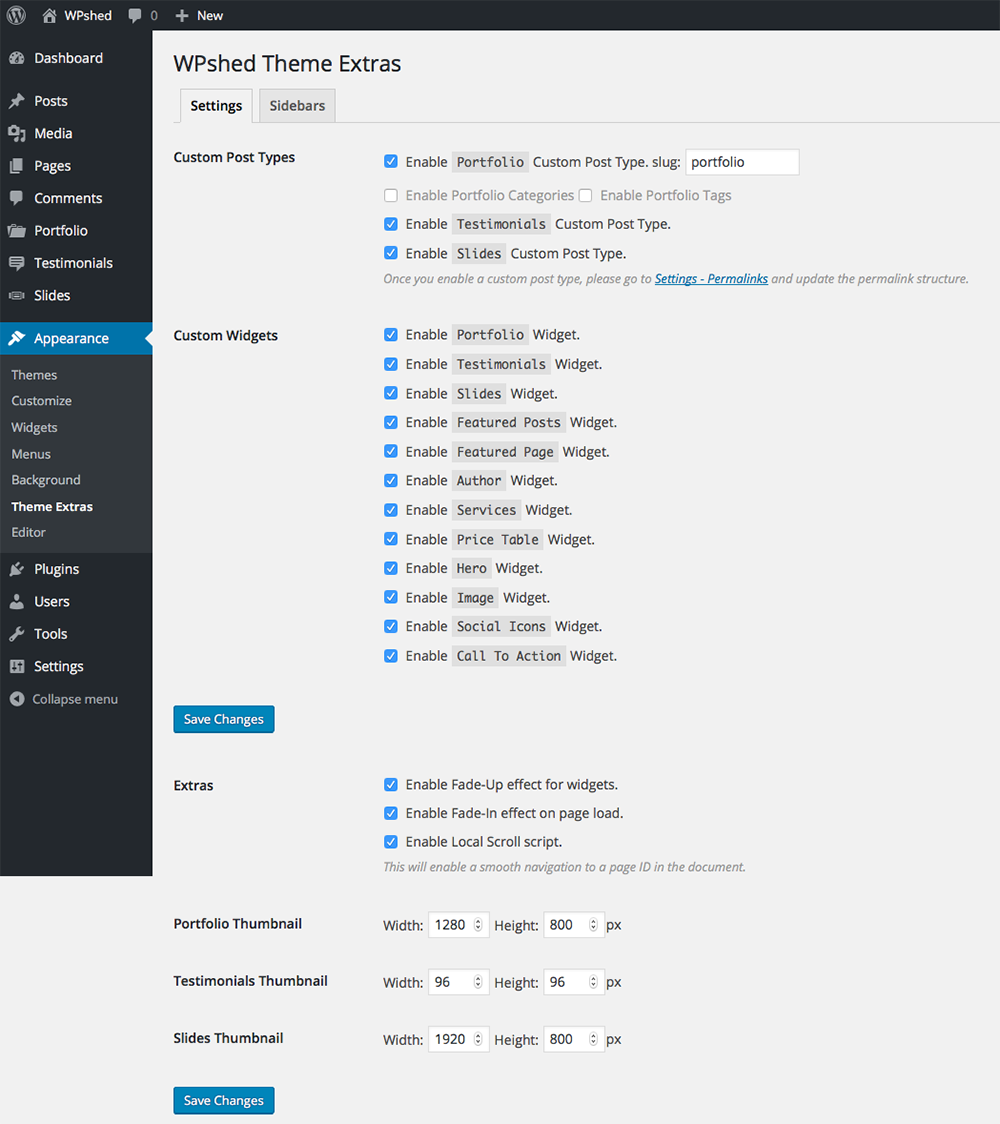Open Background submenu item
This screenshot has height=1124, width=1000.
pyautogui.click(x=46, y=480)
